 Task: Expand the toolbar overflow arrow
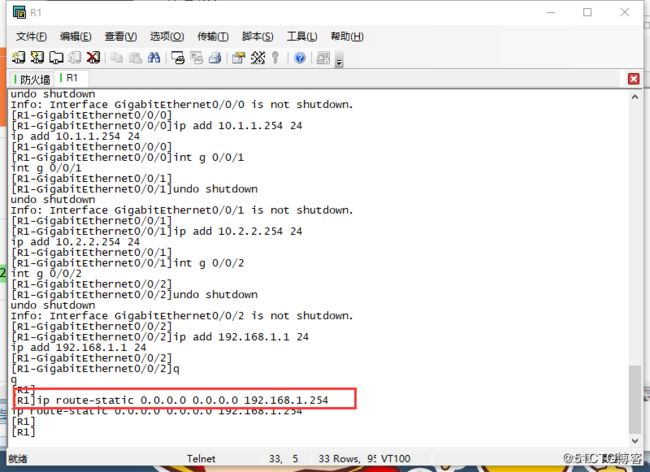[339, 62]
